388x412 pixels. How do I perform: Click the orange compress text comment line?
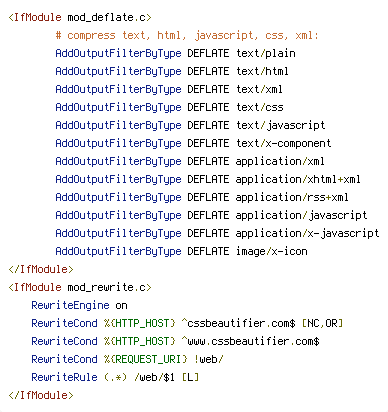187,35
